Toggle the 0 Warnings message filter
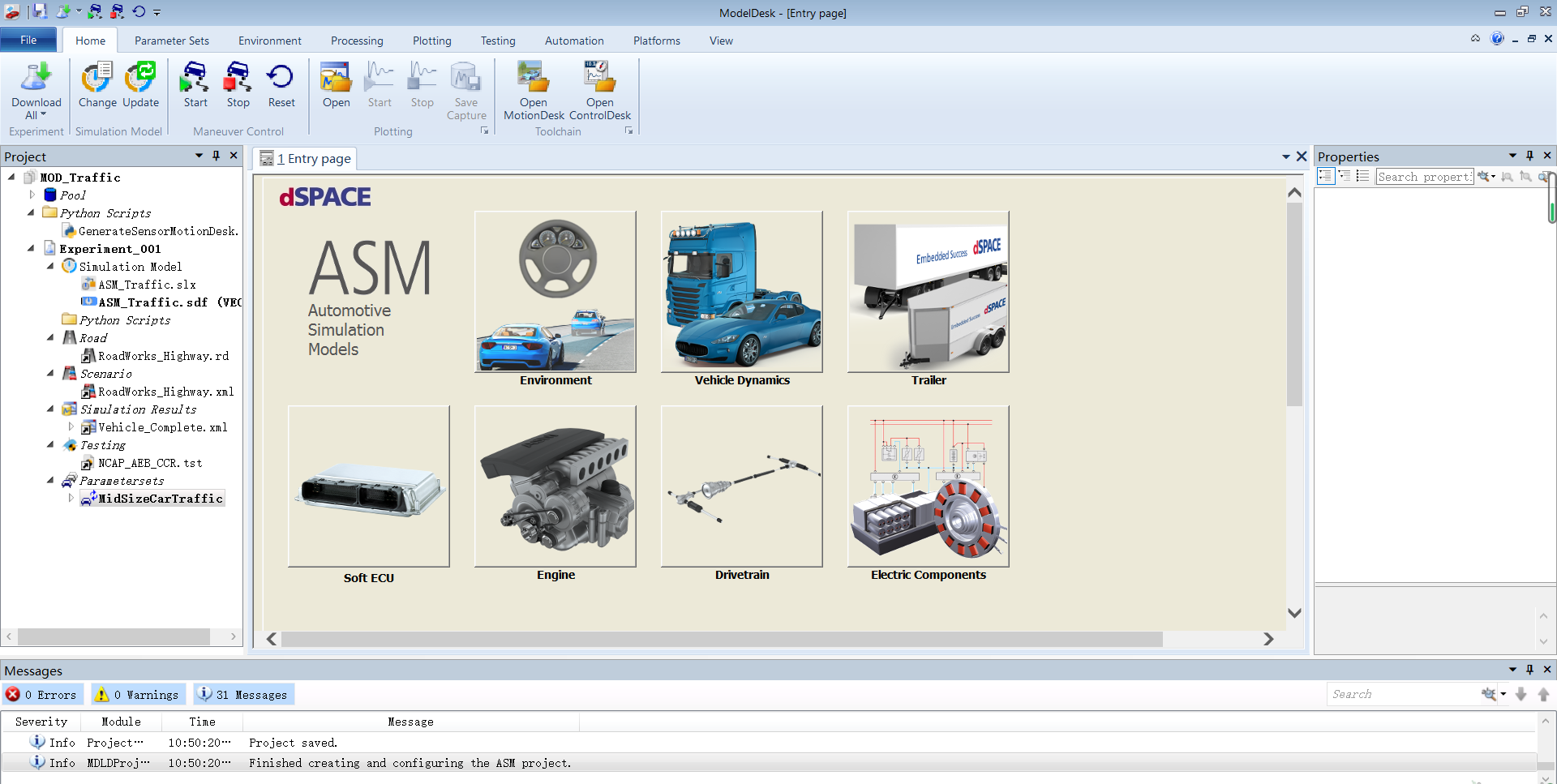This screenshot has width=1557, height=784. tap(137, 695)
